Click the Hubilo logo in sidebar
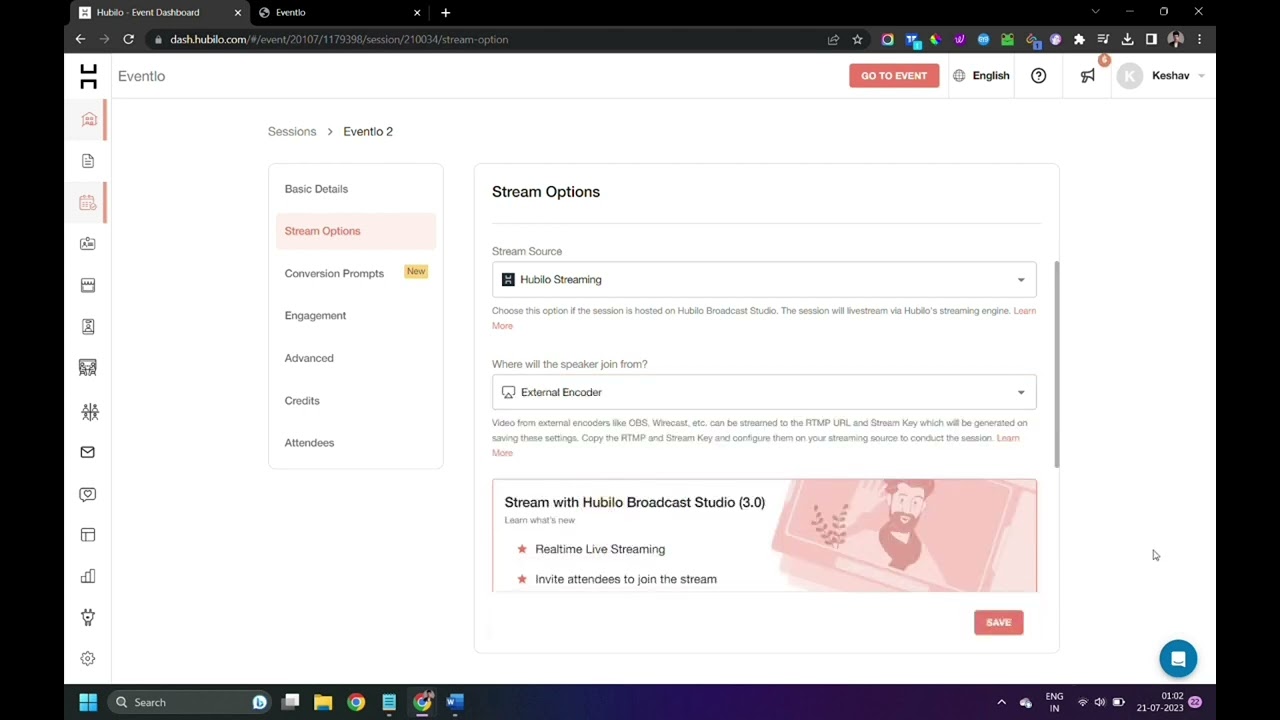The height and width of the screenshot is (720, 1280). (x=88, y=76)
